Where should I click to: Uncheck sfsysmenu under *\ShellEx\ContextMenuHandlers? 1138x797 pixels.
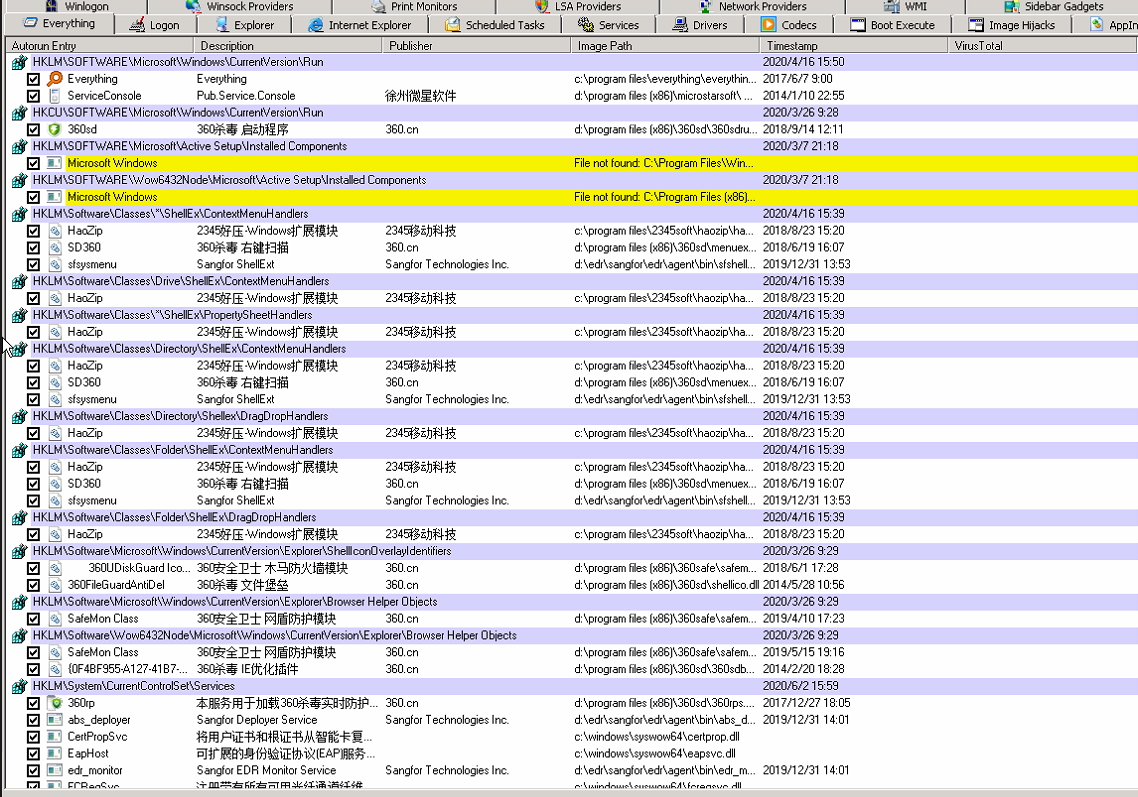[33, 265]
